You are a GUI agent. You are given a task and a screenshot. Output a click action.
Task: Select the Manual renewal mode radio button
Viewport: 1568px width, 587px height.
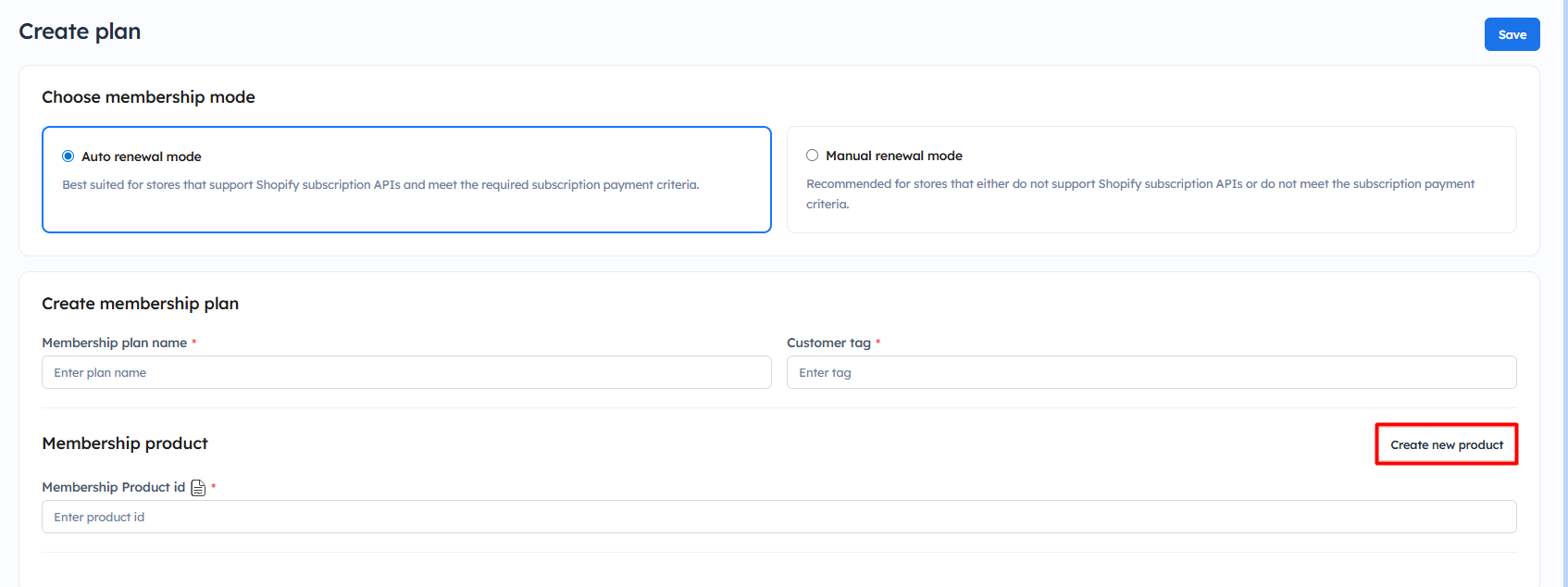pos(812,156)
